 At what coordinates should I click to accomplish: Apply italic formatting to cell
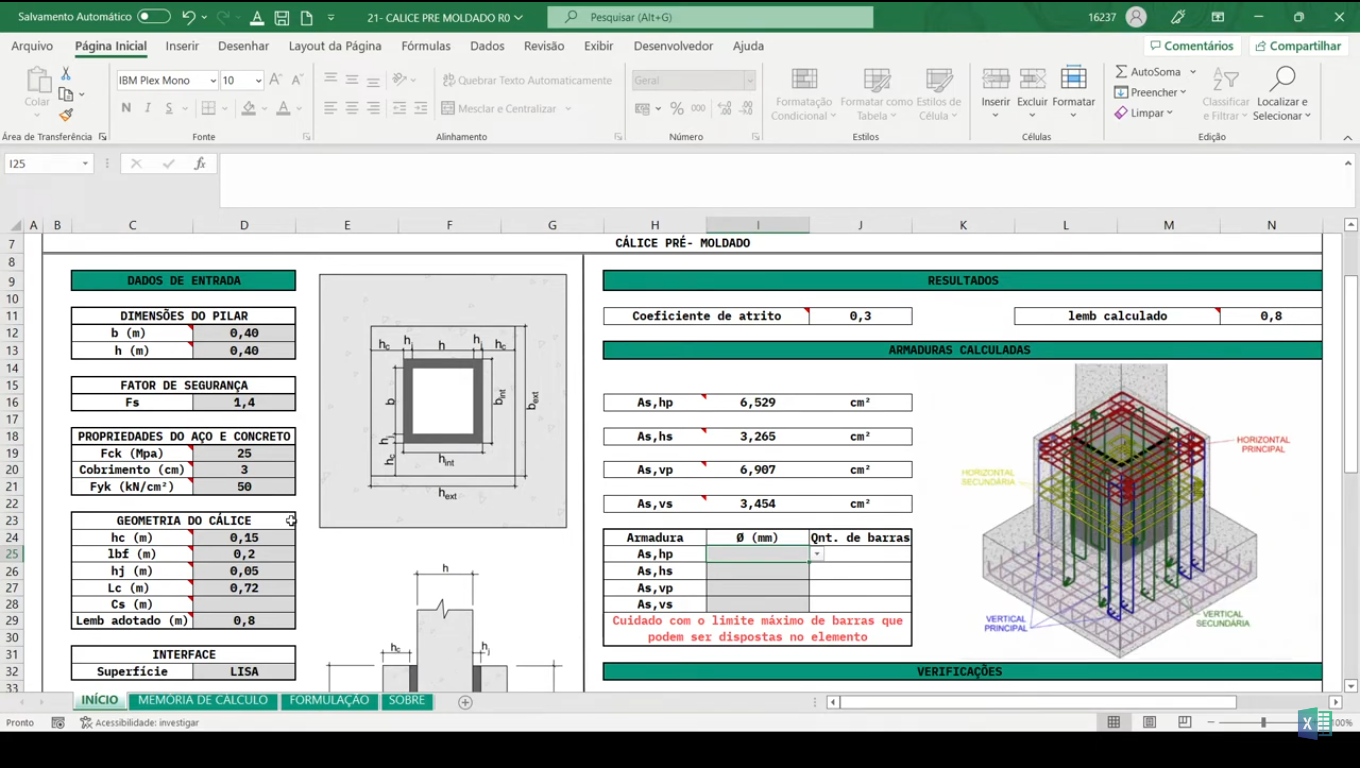point(147,108)
